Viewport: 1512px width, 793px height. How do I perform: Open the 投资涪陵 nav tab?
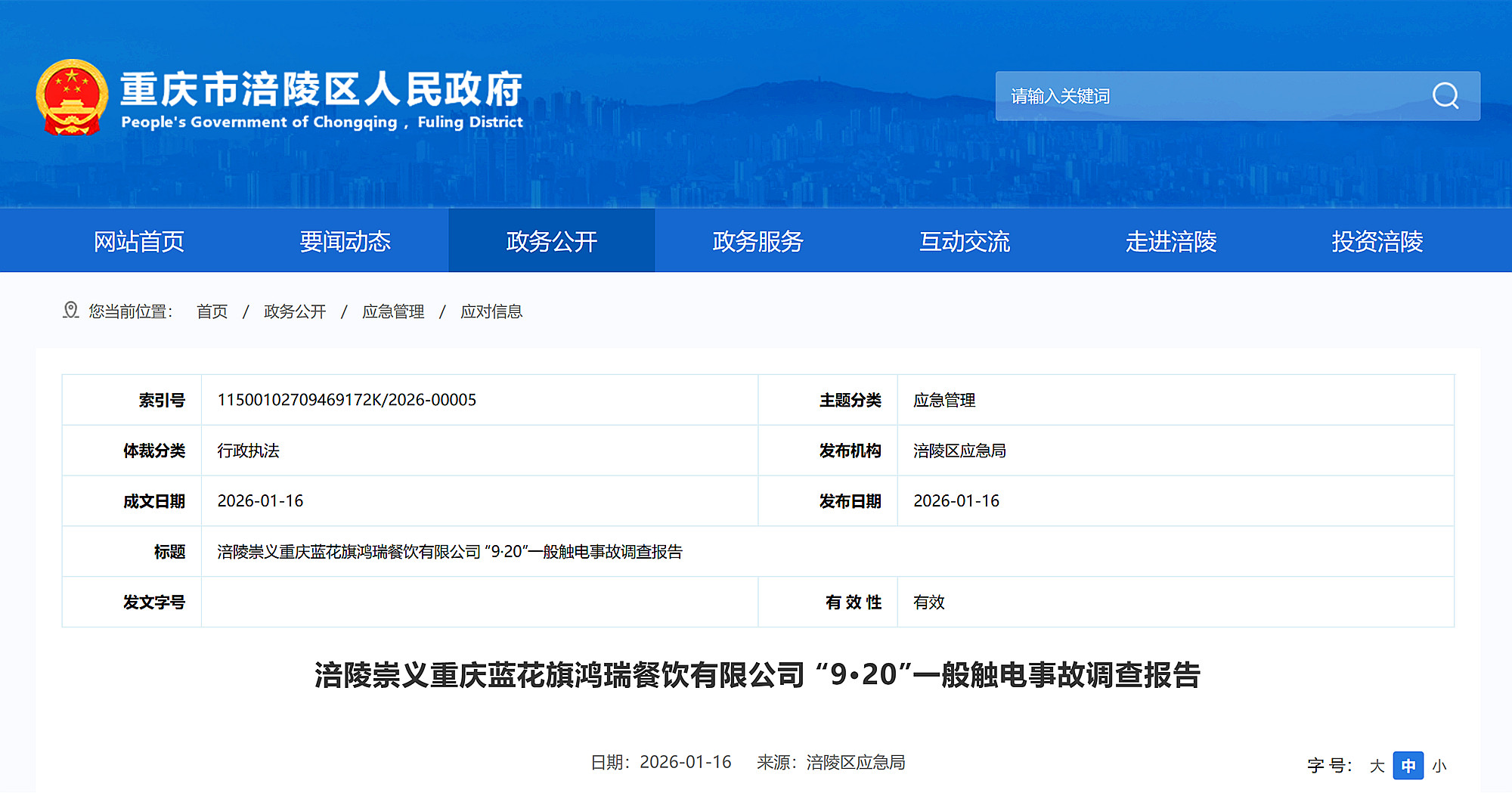pyautogui.click(x=1377, y=241)
